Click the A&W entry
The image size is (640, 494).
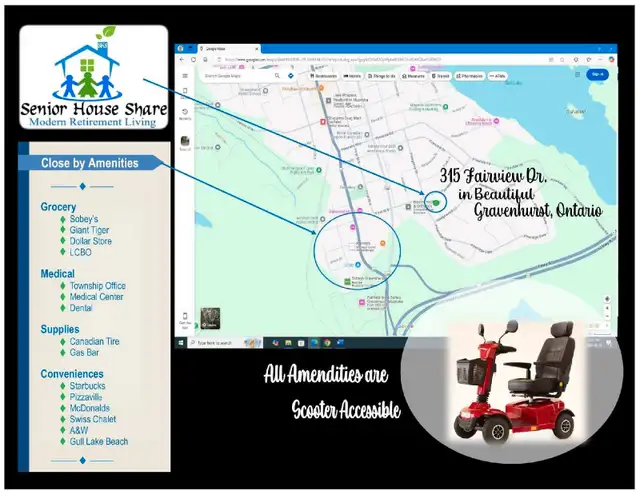tap(79, 430)
